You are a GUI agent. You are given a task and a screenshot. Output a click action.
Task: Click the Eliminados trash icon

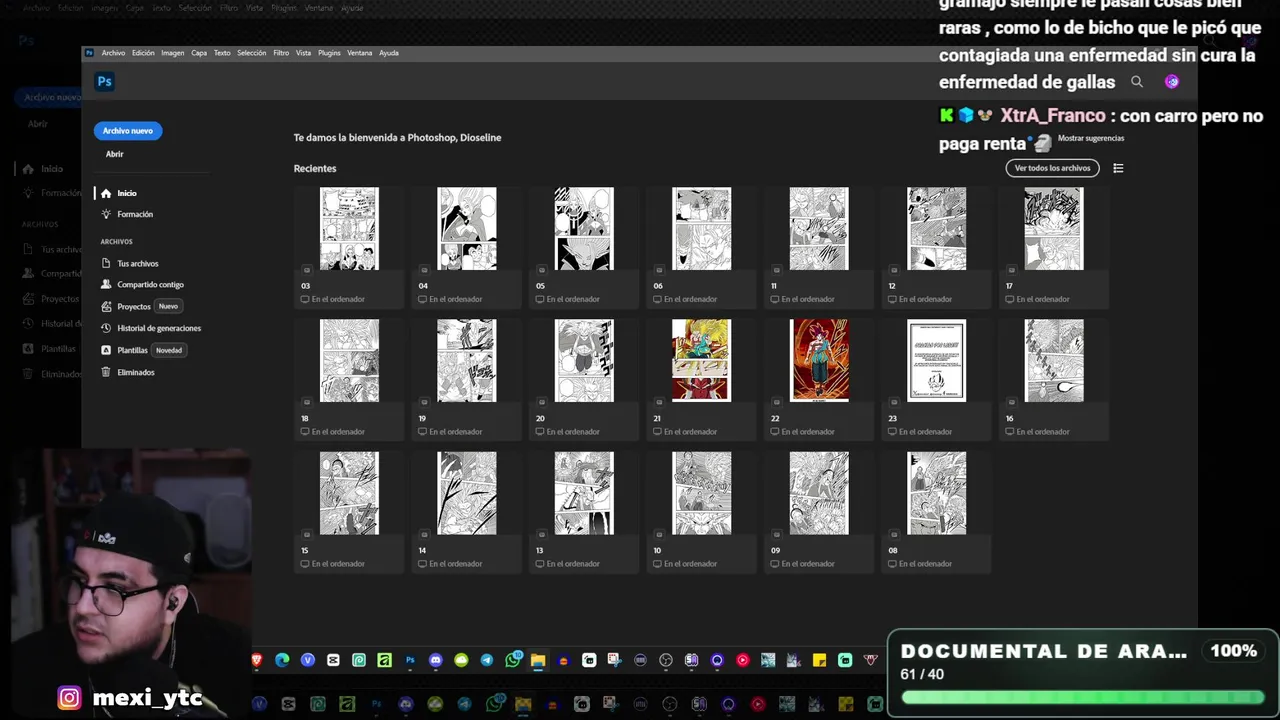click(x=106, y=372)
